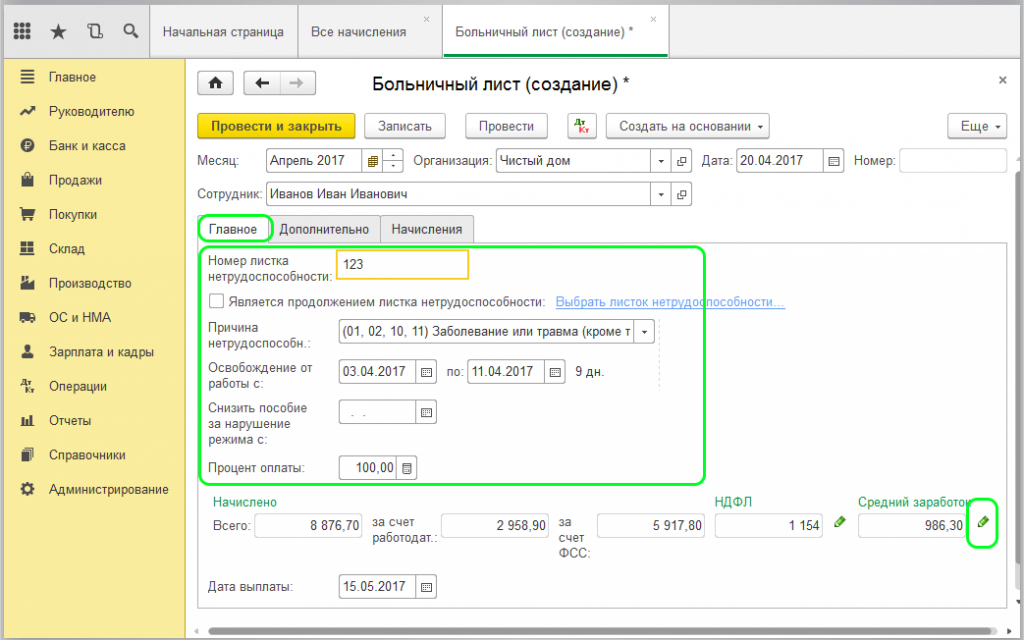Open favorites star icon
Image resolution: width=1024 pixels, height=640 pixels.
[58, 31]
